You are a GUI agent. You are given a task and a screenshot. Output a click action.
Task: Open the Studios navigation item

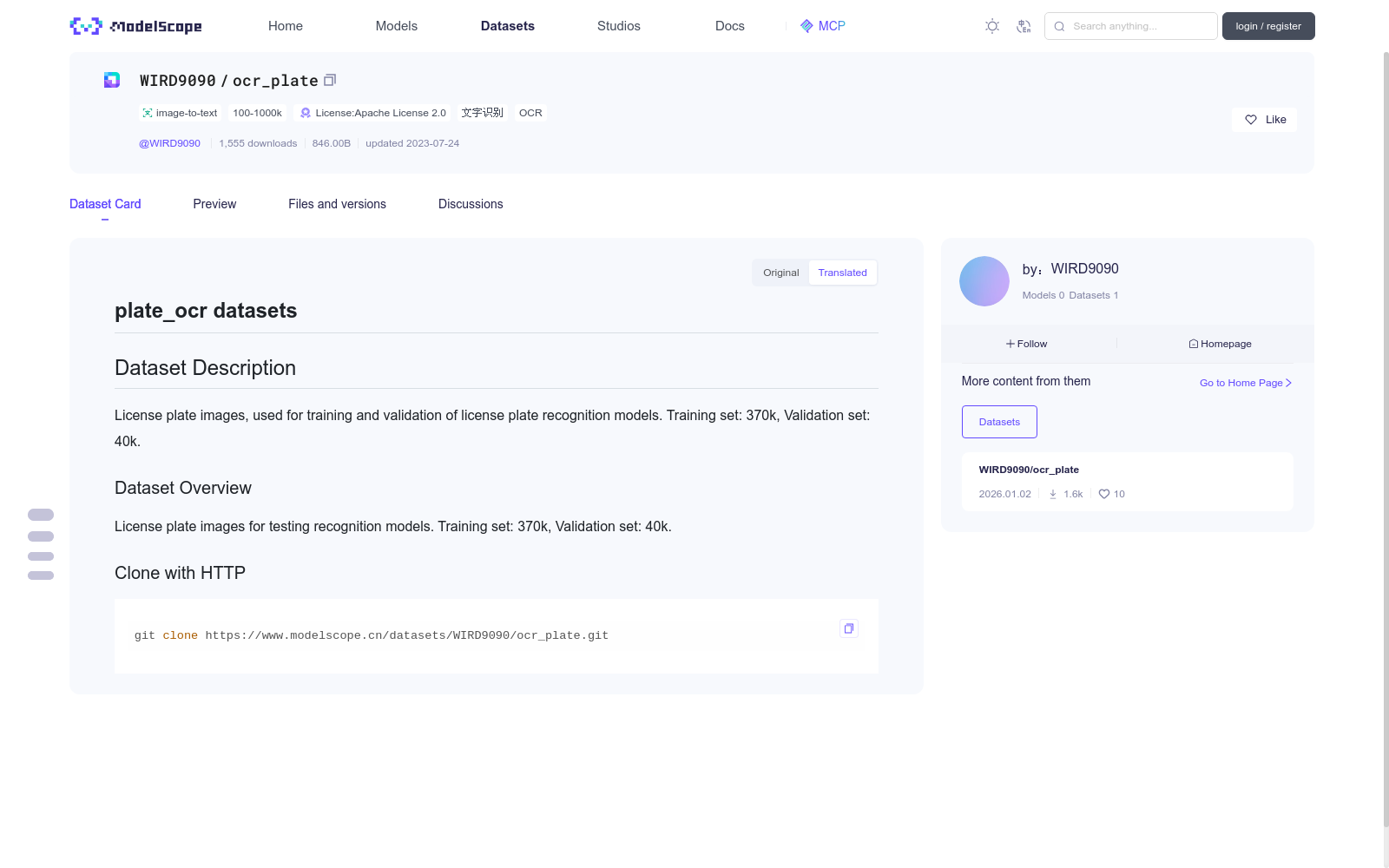[x=619, y=26]
